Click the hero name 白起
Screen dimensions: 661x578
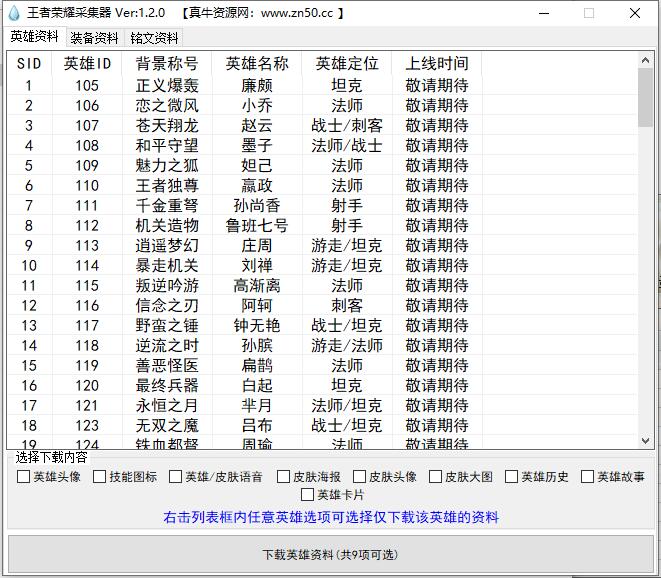257,386
